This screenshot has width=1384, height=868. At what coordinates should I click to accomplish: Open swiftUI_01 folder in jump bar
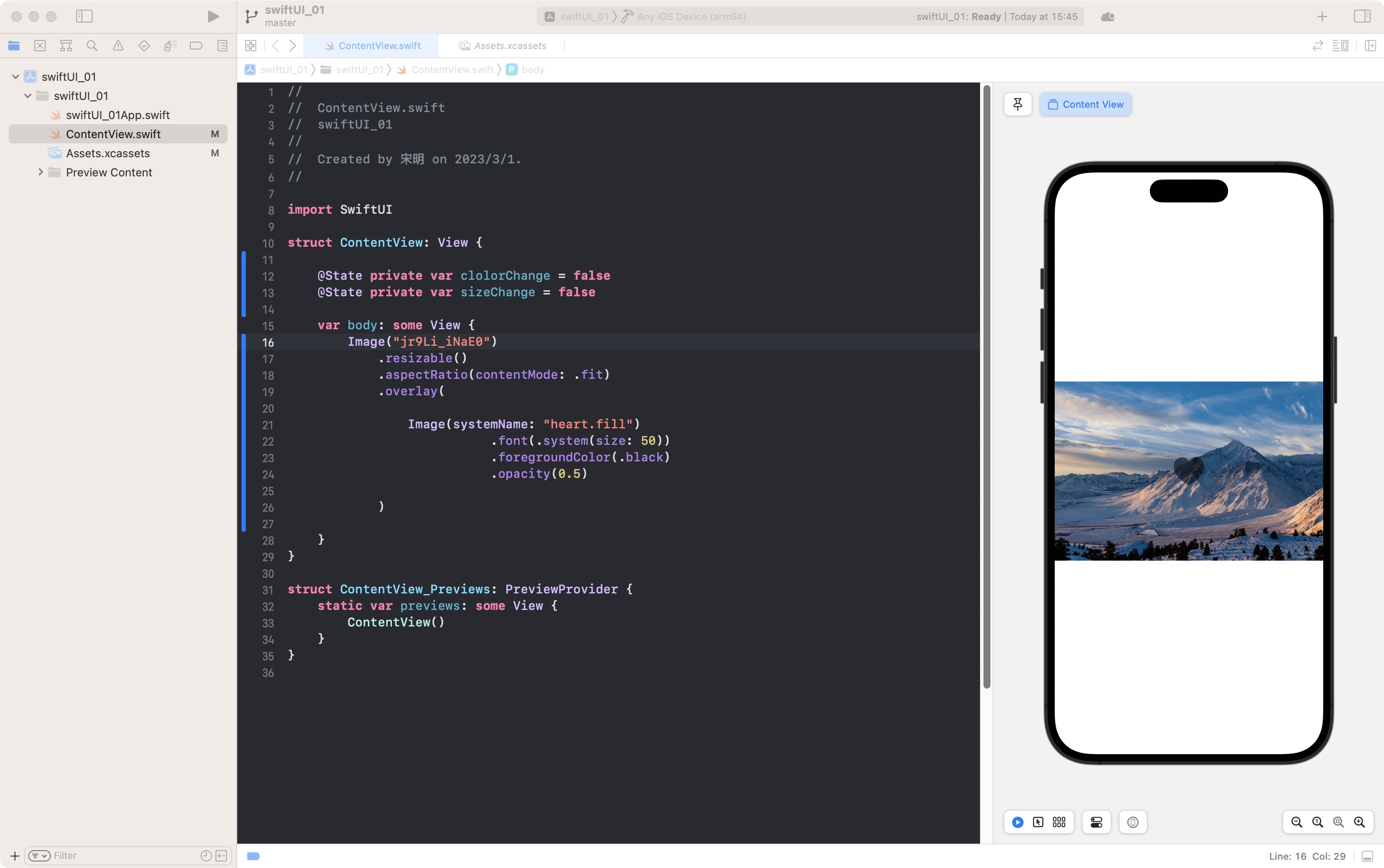point(352,70)
